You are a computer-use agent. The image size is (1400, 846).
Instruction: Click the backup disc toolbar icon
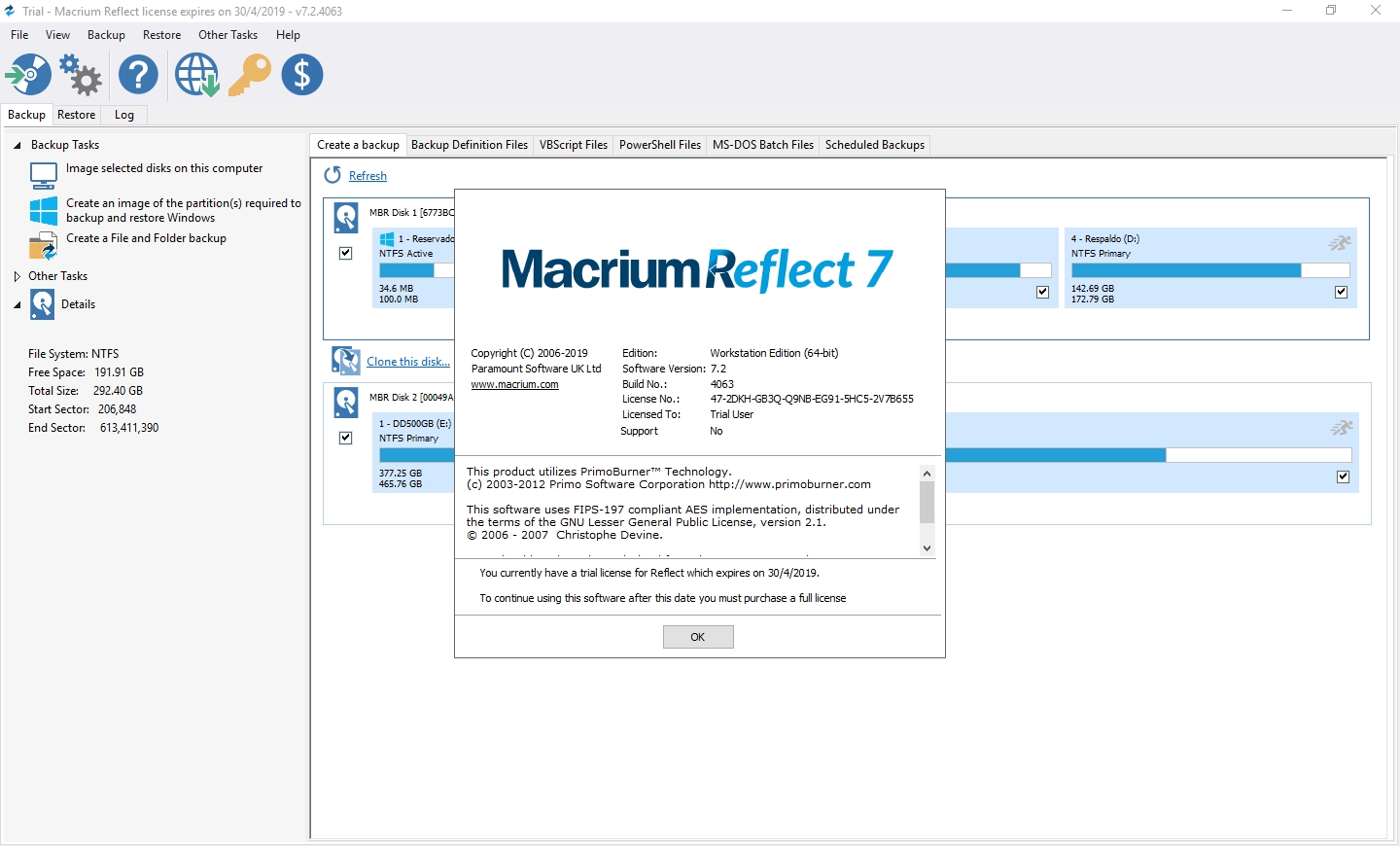pyautogui.click(x=28, y=75)
